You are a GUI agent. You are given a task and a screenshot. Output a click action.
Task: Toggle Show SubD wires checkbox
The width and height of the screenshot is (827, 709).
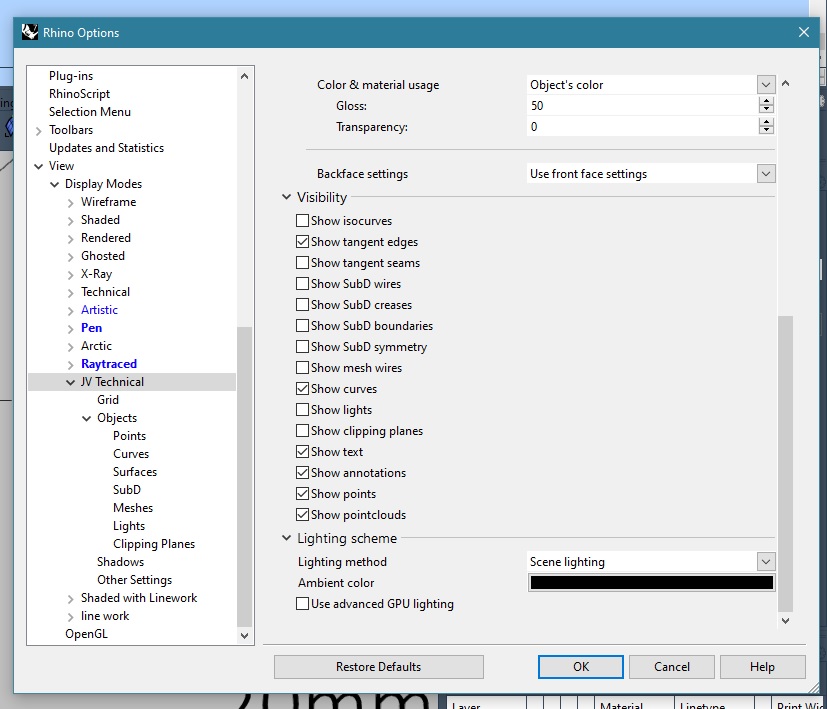pos(302,284)
